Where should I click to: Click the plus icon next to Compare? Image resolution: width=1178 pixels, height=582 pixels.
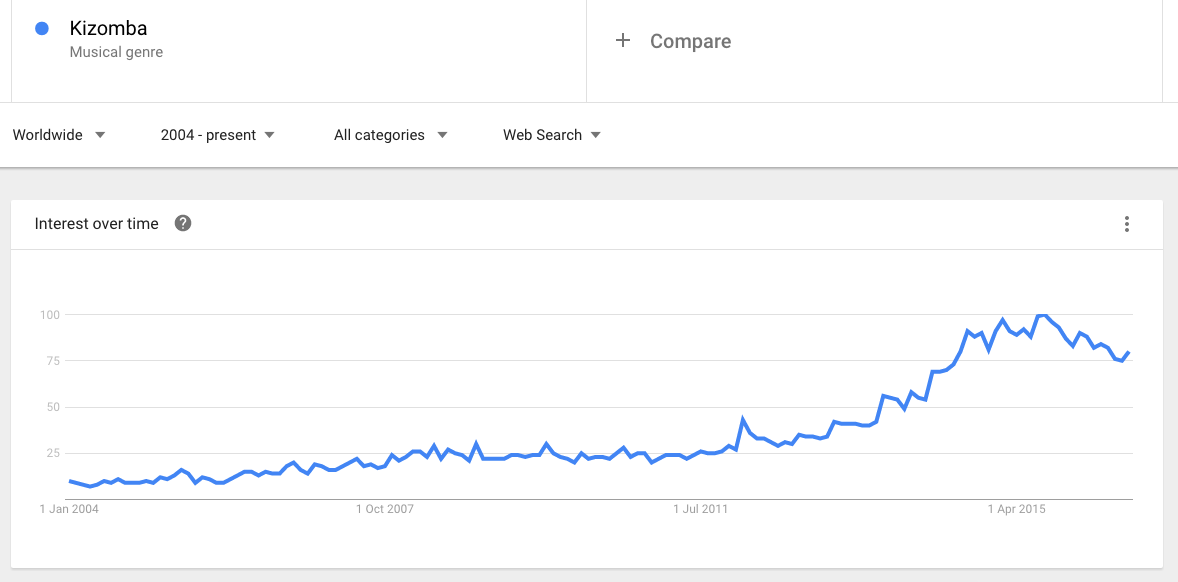coord(623,41)
